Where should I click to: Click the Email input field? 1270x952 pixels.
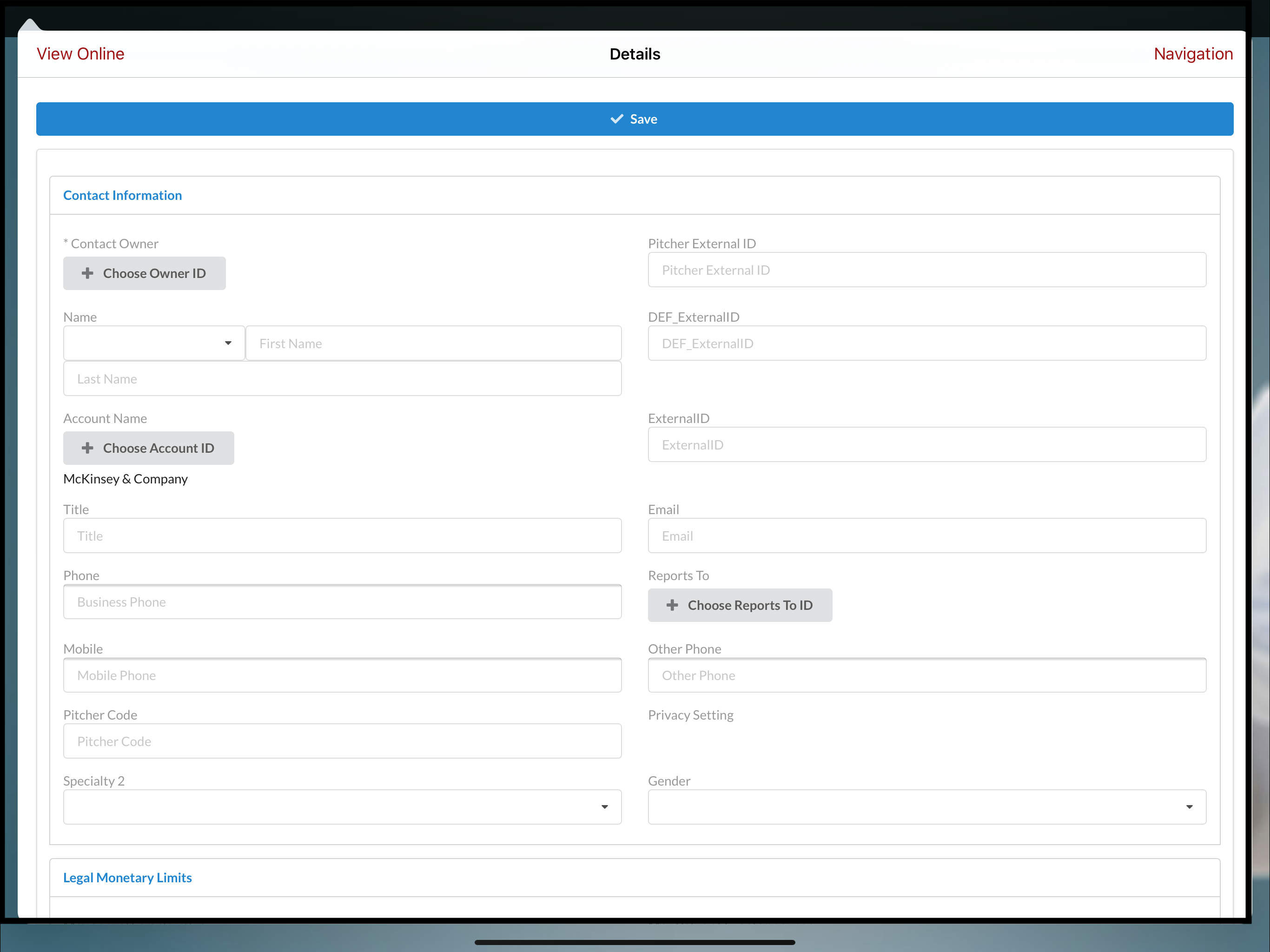pos(926,535)
